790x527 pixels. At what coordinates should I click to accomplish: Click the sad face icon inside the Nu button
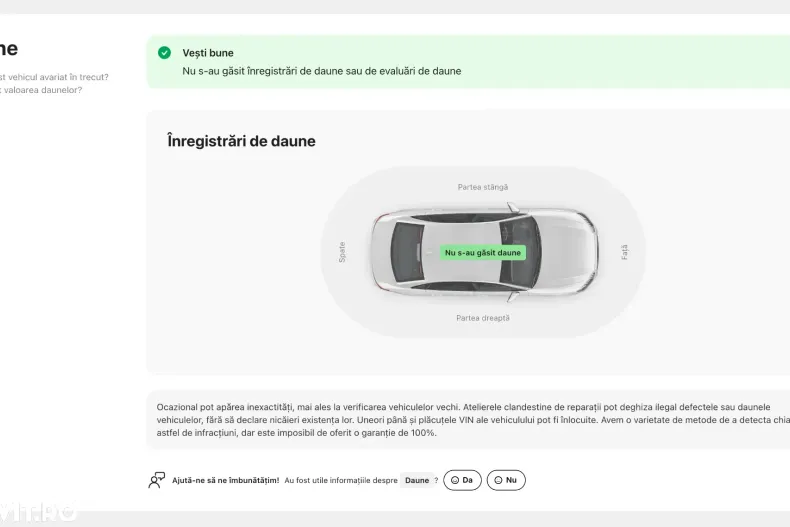[x=498, y=480]
